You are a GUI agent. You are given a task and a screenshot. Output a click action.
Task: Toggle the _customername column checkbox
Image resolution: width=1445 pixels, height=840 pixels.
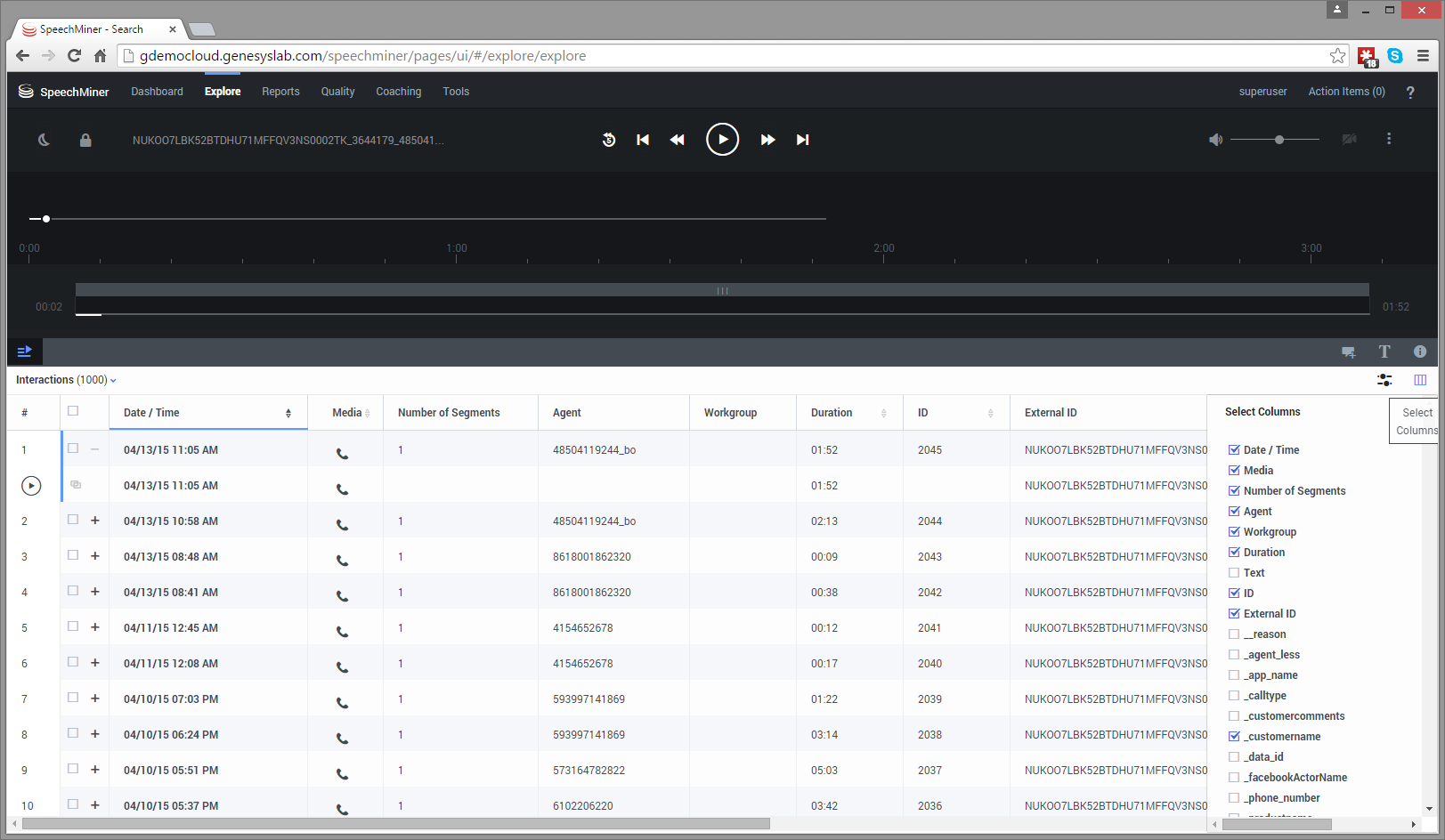click(1234, 737)
